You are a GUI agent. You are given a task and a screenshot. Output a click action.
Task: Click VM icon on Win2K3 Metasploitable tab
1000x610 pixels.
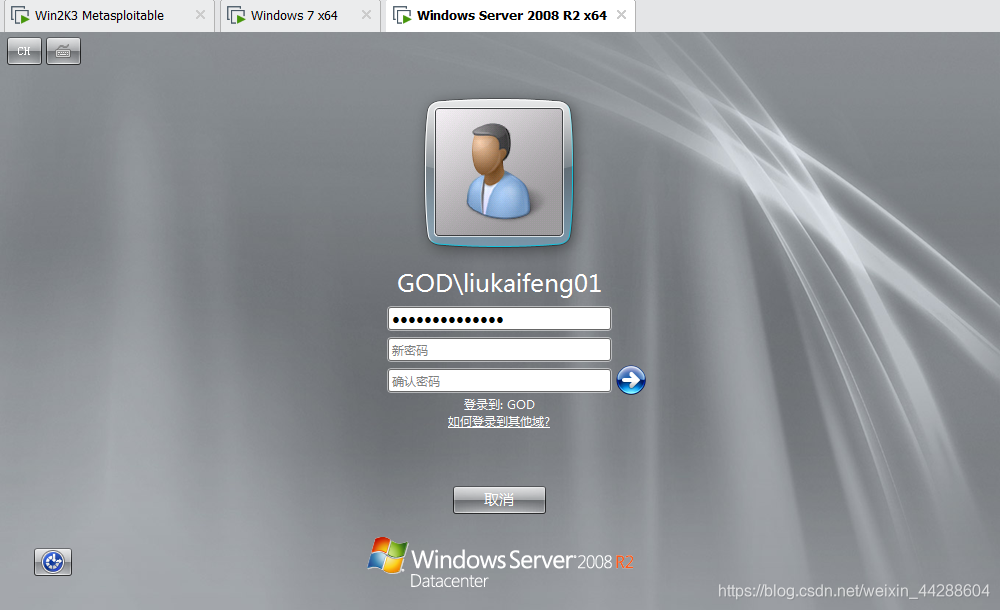click(x=20, y=15)
